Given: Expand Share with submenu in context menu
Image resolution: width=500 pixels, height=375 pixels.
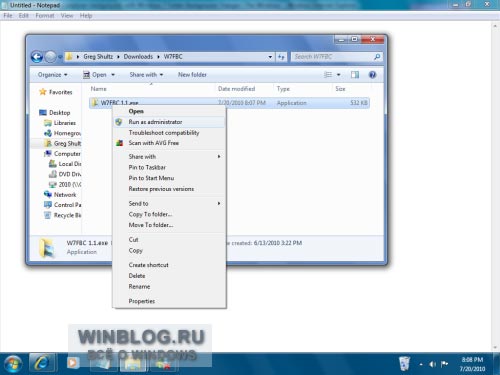Looking at the screenshot, I should point(219,156).
